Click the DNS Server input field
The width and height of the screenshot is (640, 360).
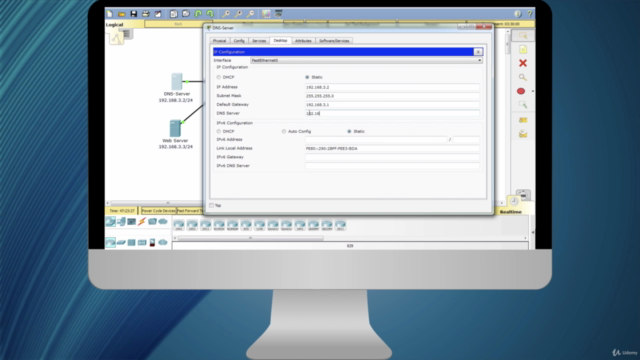coord(392,113)
